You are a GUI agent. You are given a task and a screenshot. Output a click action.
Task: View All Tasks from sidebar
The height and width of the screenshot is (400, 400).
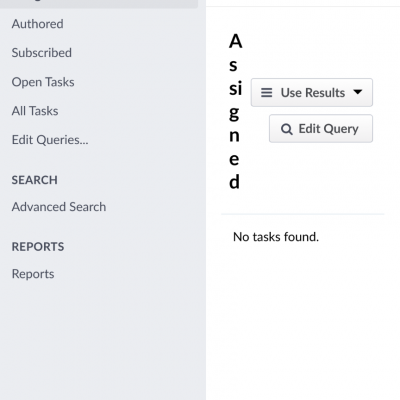(x=35, y=111)
